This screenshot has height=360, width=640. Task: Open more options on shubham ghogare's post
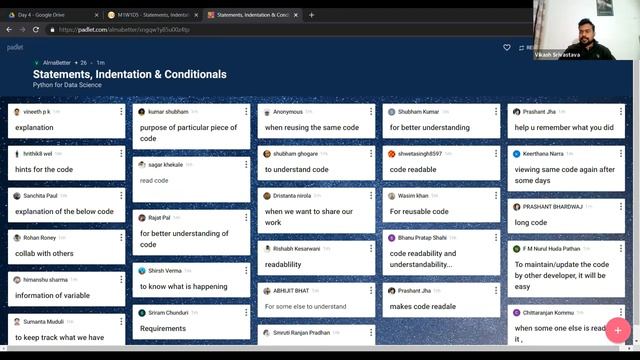(x=371, y=153)
